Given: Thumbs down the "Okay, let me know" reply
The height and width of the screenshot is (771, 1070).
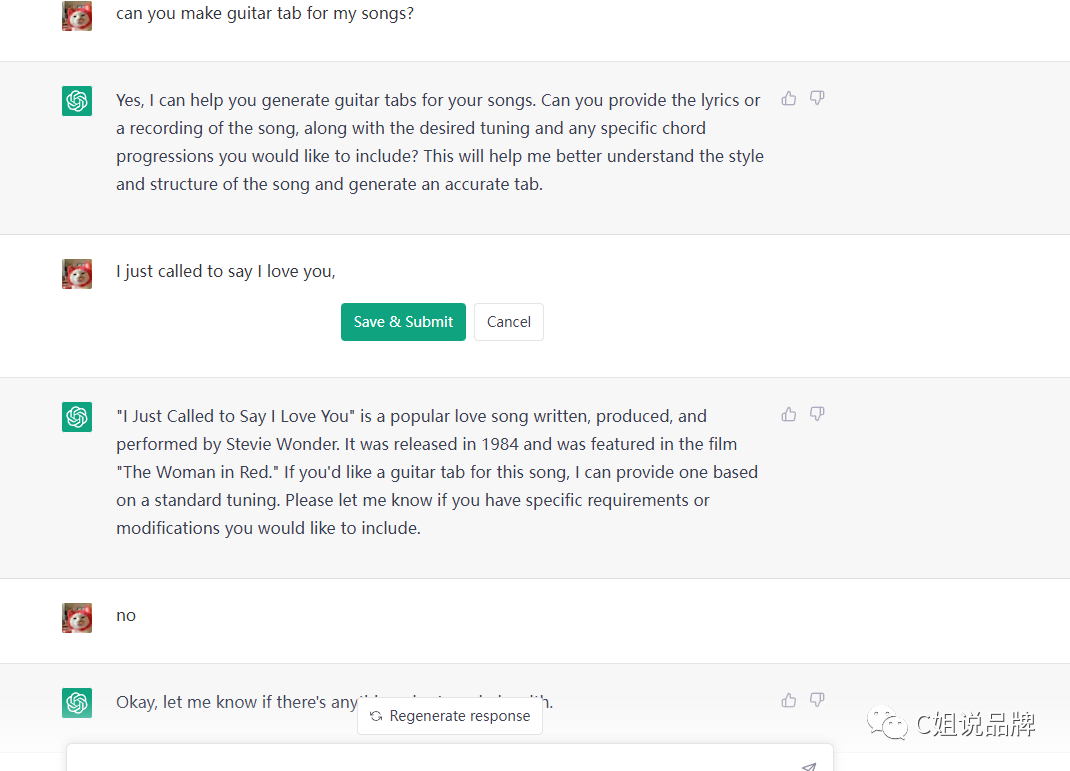Looking at the screenshot, I should pyautogui.click(x=817, y=700).
